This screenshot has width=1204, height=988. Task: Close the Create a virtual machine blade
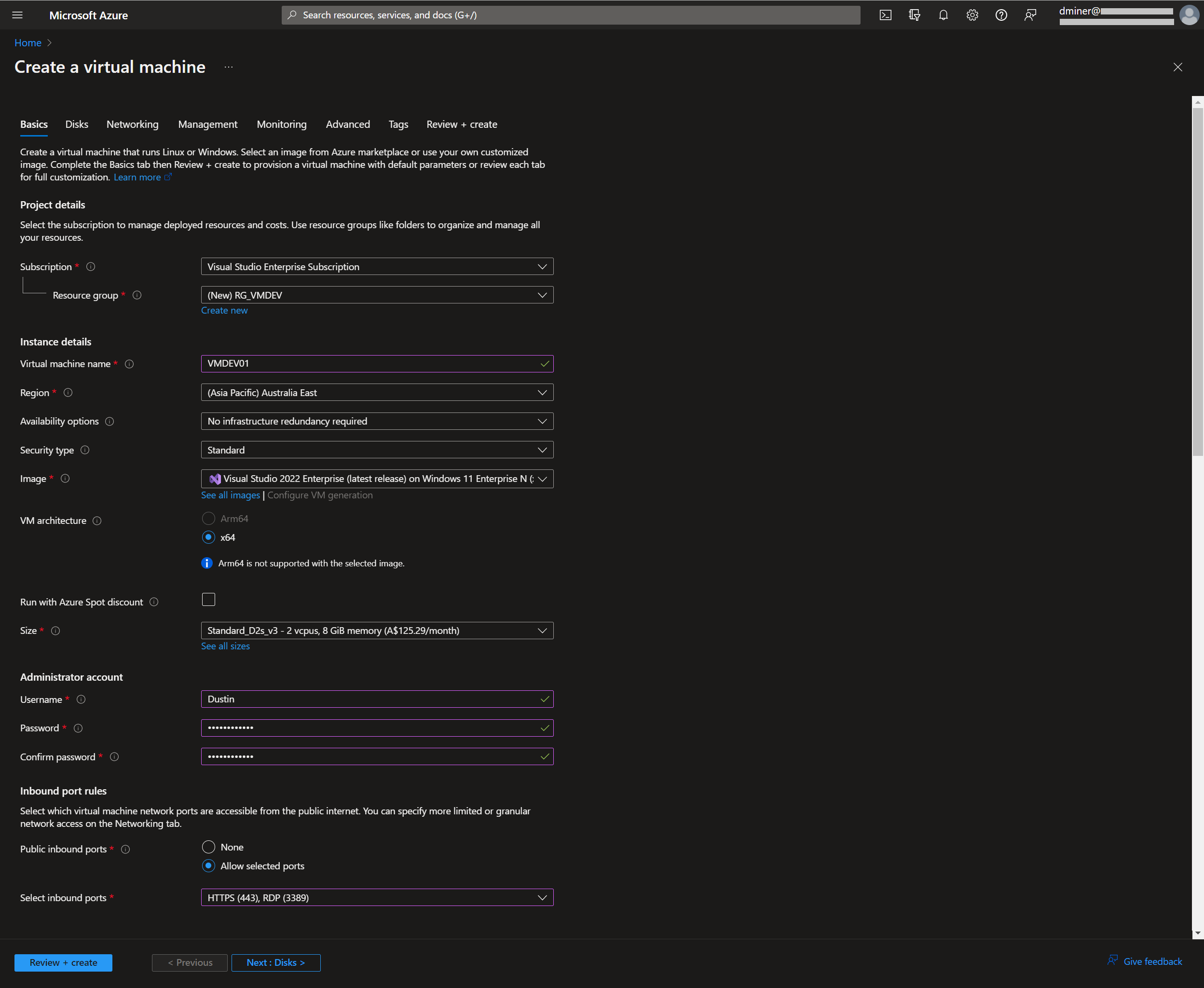click(1178, 67)
